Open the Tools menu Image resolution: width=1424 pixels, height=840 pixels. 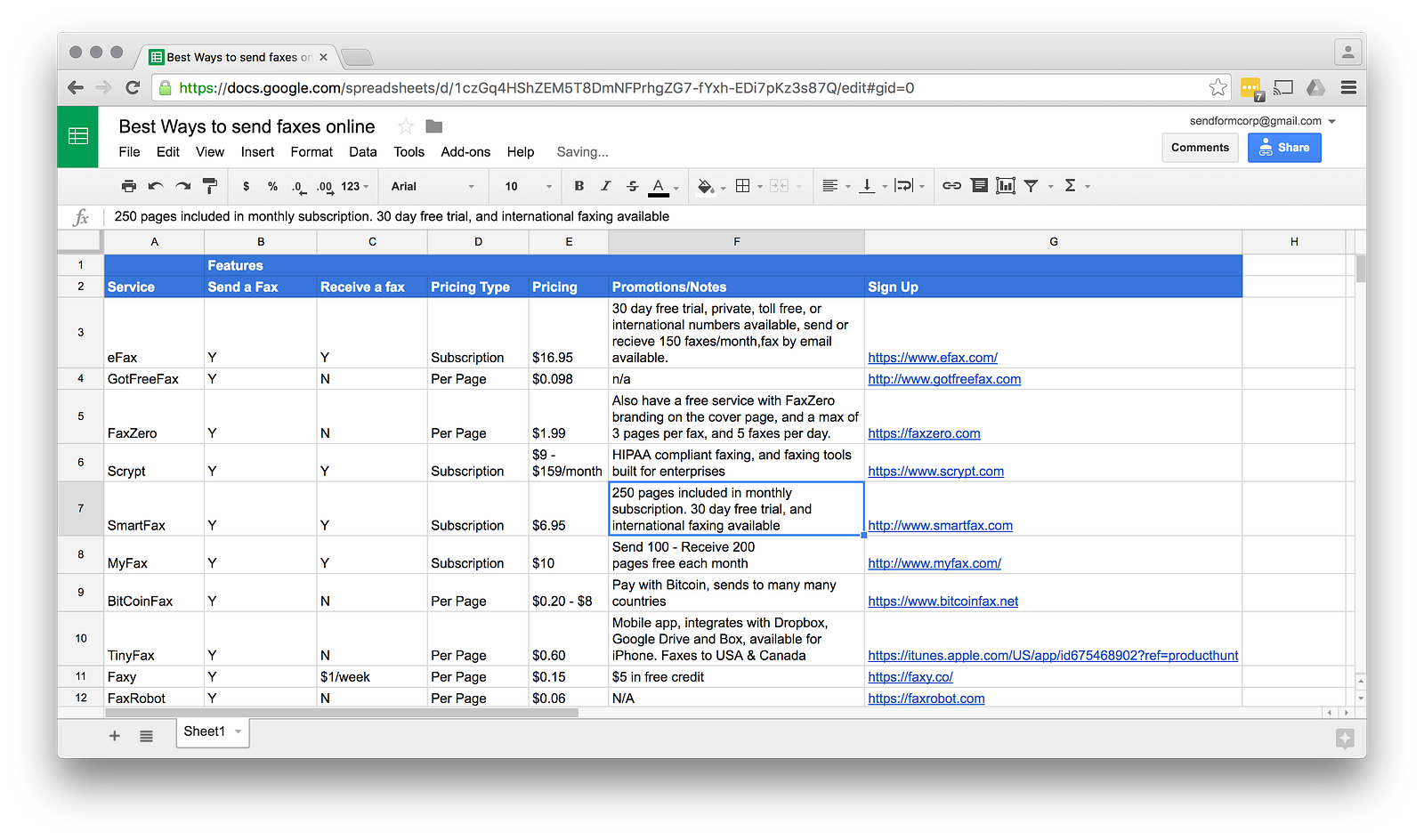pyautogui.click(x=409, y=152)
